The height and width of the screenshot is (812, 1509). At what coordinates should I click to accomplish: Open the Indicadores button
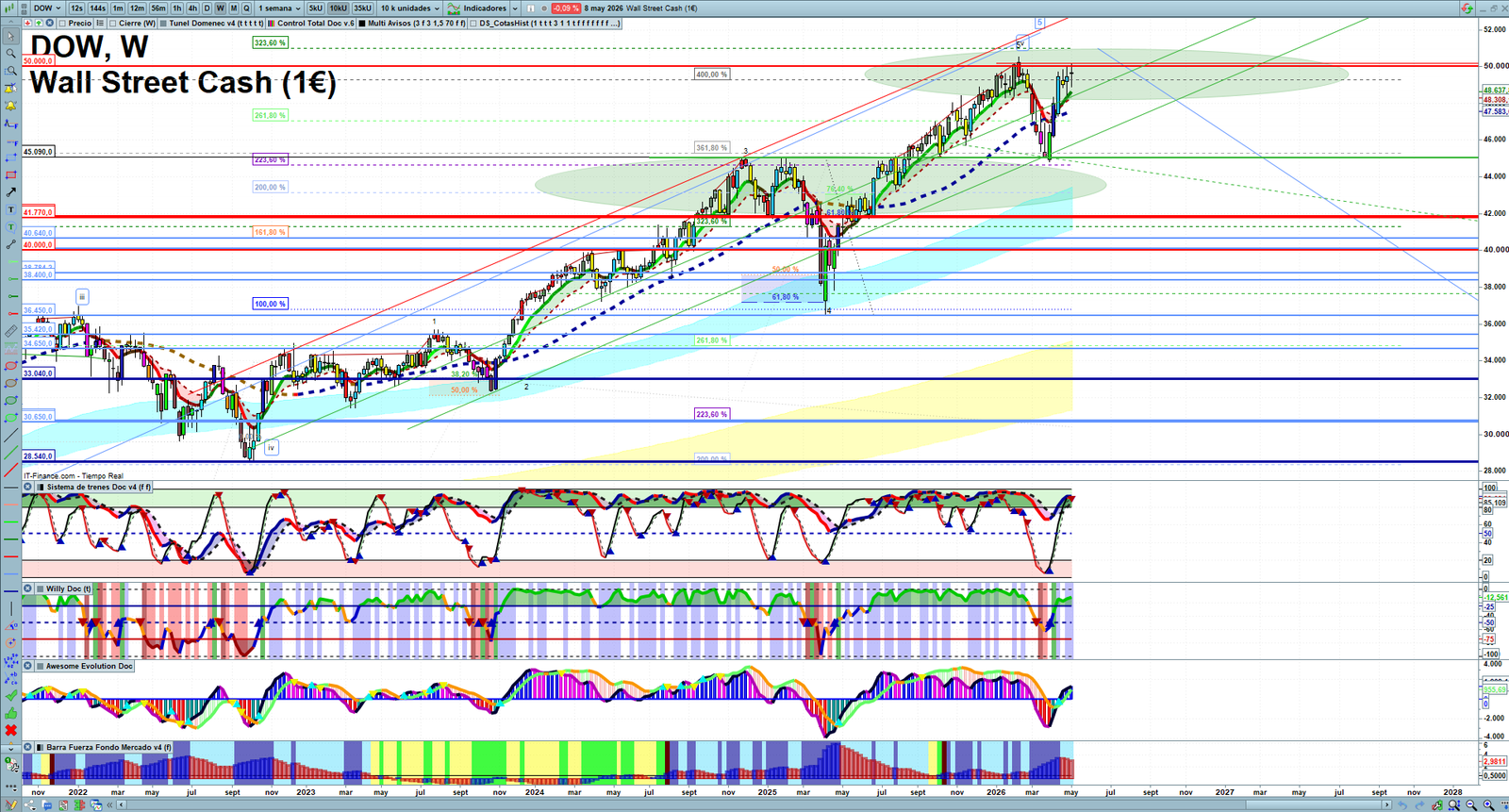tap(477, 8)
